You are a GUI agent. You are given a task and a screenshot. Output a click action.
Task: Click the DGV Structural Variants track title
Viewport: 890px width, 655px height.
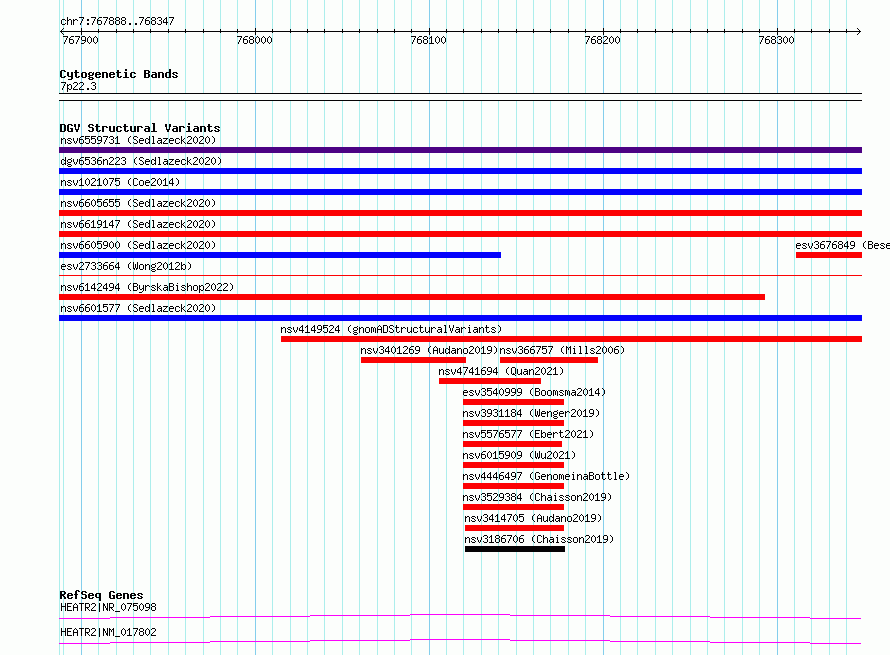[140, 128]
